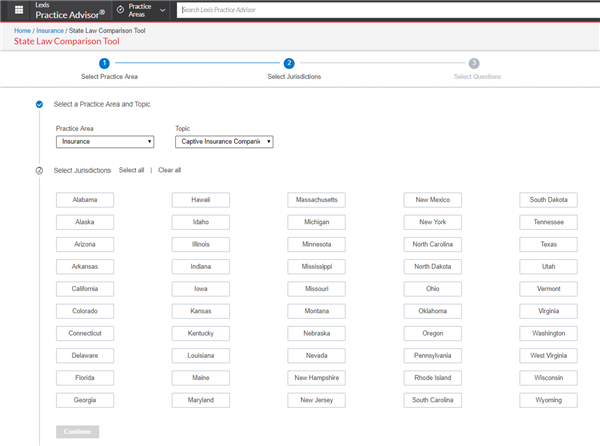Screen dimensions: 600x446
Task: Open the Practice Area Insurance dropdown
Action: [105, 142]
